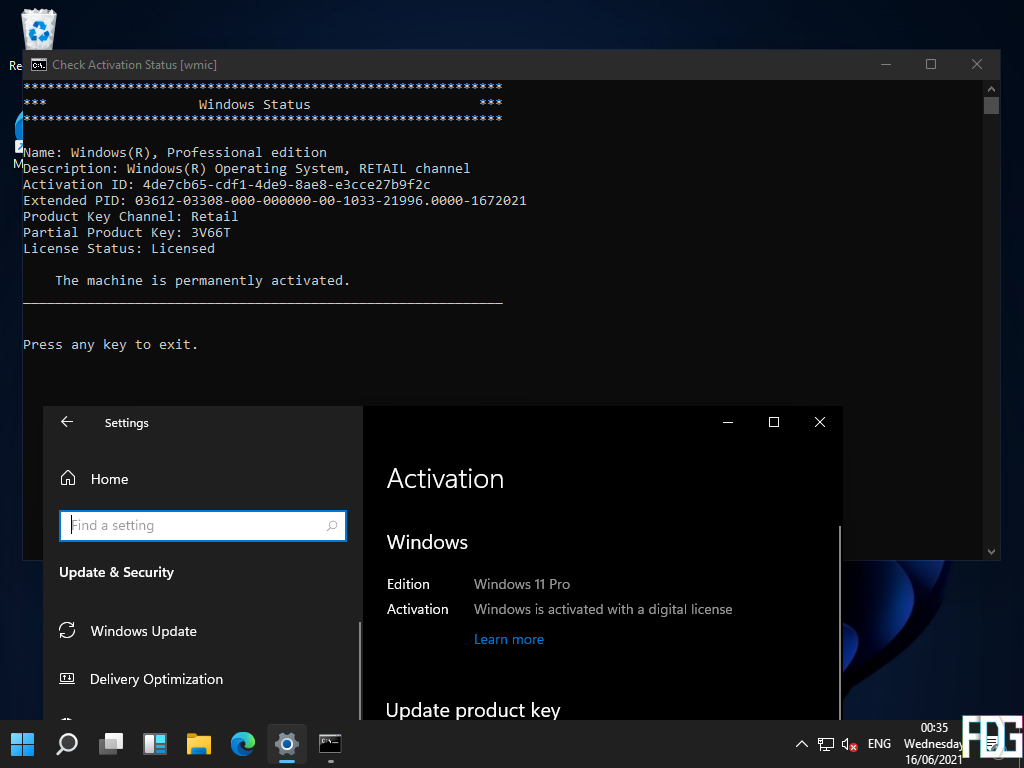Select Windows Update in the sidebar
This screenshot has width=1024, height=768.
tap(143, 631)
